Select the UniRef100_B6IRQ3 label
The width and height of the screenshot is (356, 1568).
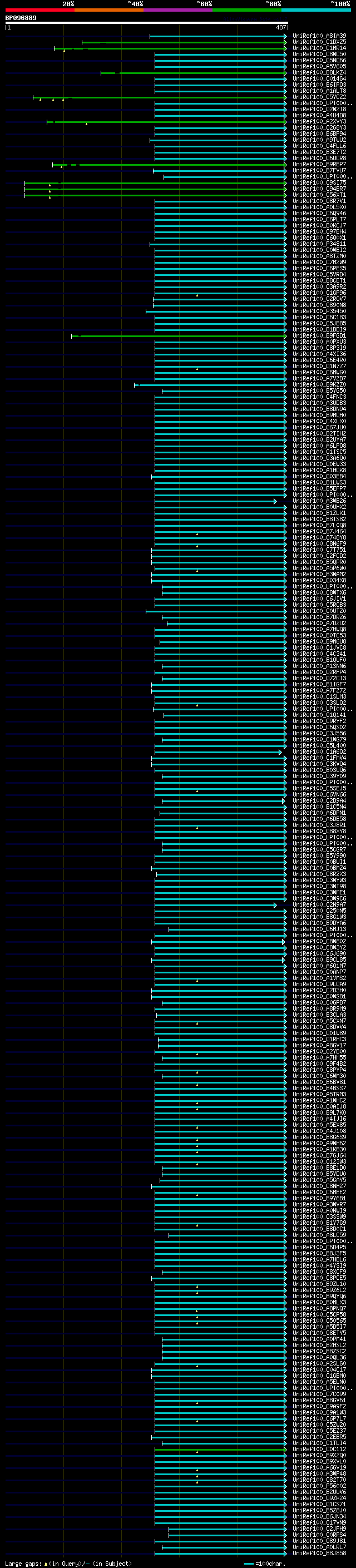tap(319, 85)
